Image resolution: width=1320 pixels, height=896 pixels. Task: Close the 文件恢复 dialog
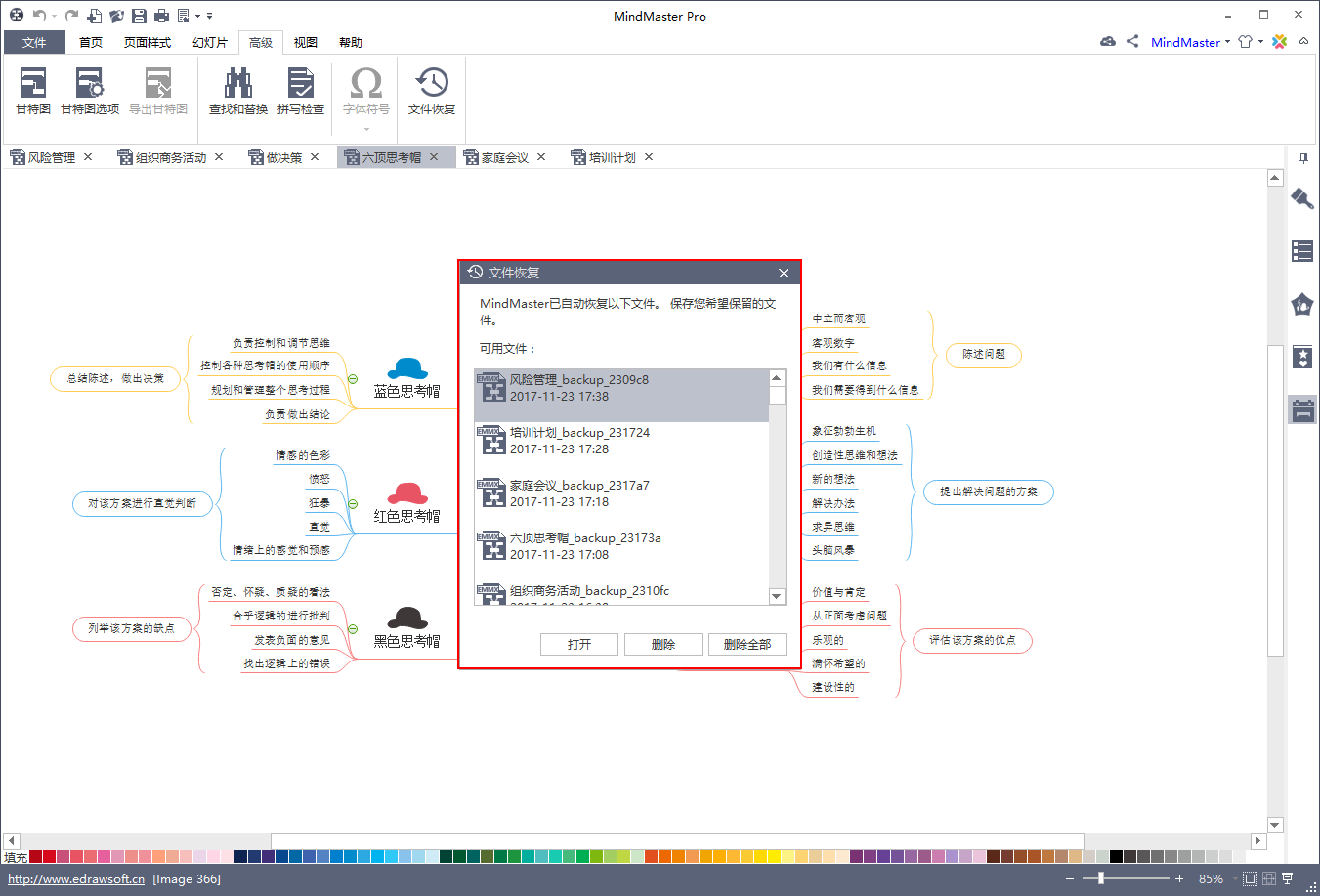tap(783, 273)
